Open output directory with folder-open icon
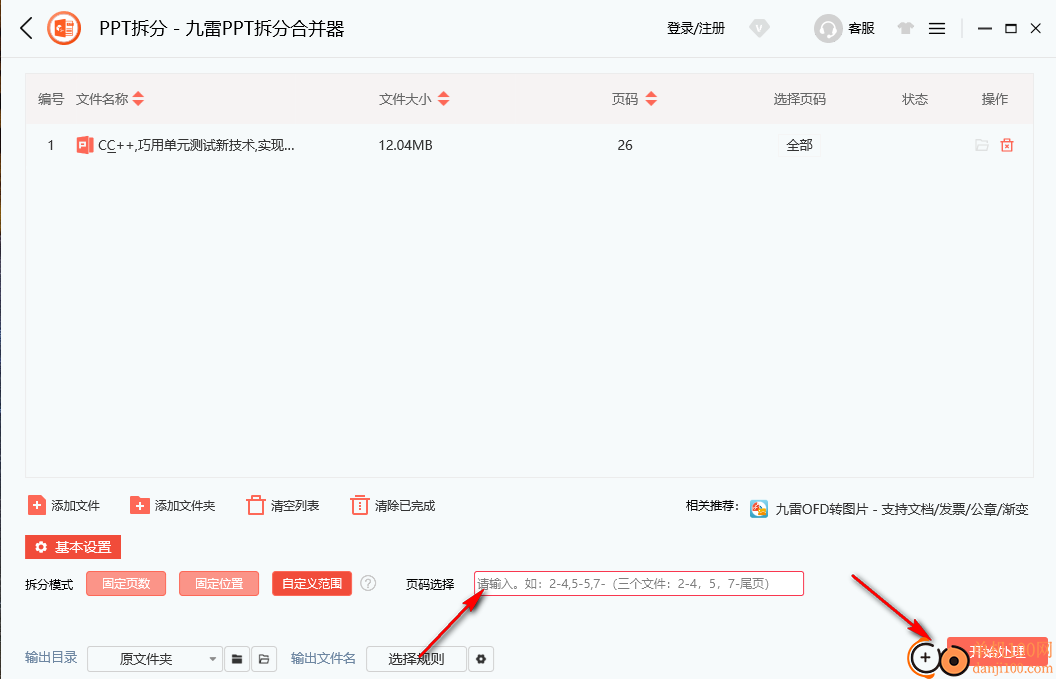This screenshot has width=1056, height=679. click(264, 659)
